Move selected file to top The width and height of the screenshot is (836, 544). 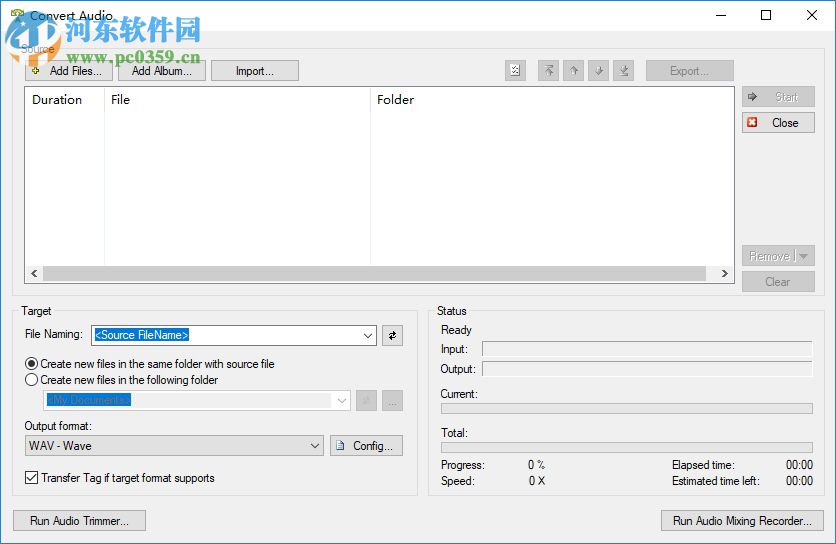tap(549, 70)
